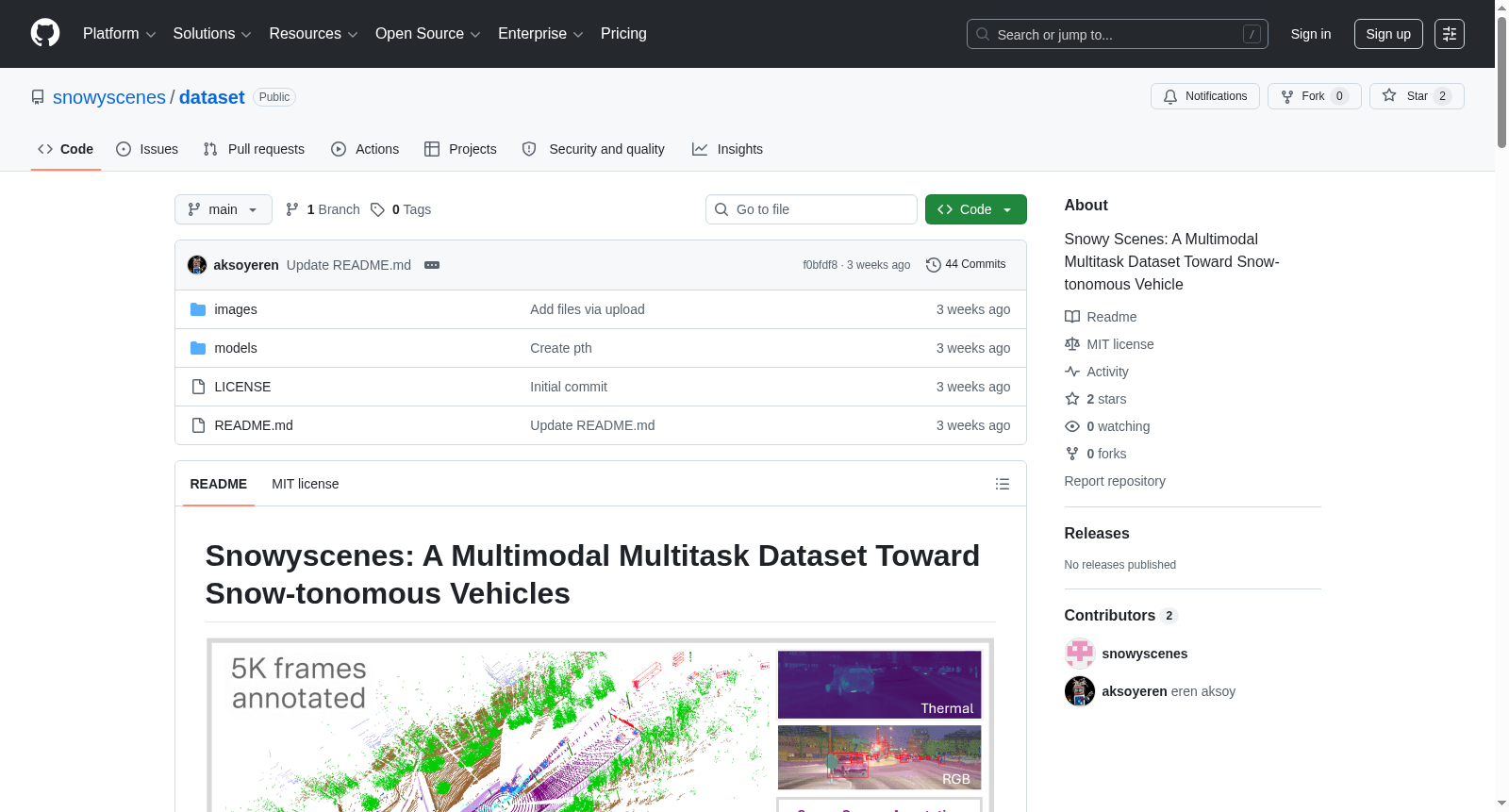This screenshot has height=812, width=1509.
Task: Expand the Platform menu
Action: coord(119,34)
